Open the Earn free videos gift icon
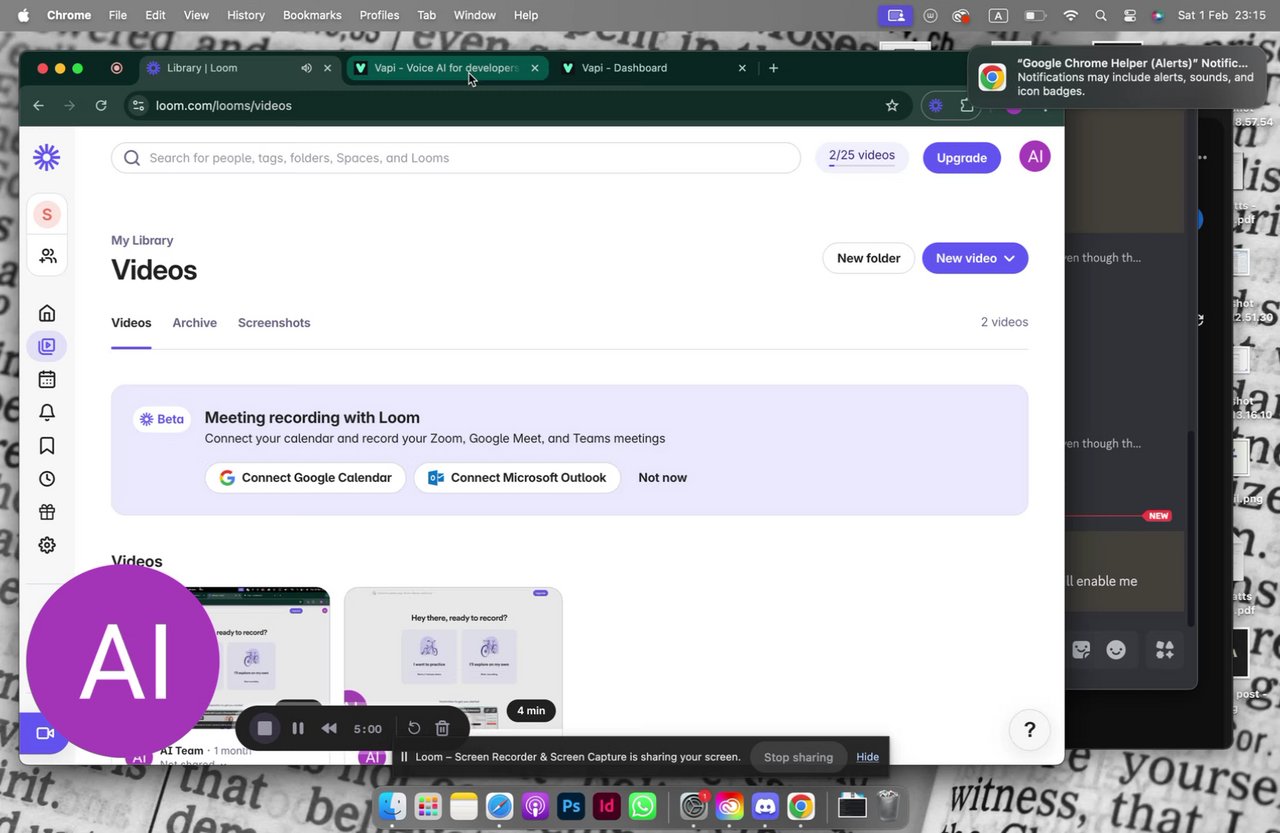1280x833 pixels. click(47, 512)
